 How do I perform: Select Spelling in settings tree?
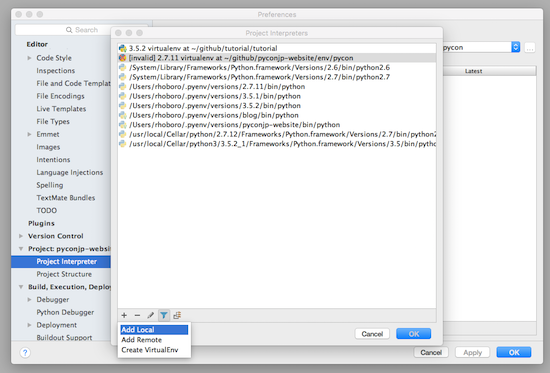pyautogui.click(x=50, y=185)
